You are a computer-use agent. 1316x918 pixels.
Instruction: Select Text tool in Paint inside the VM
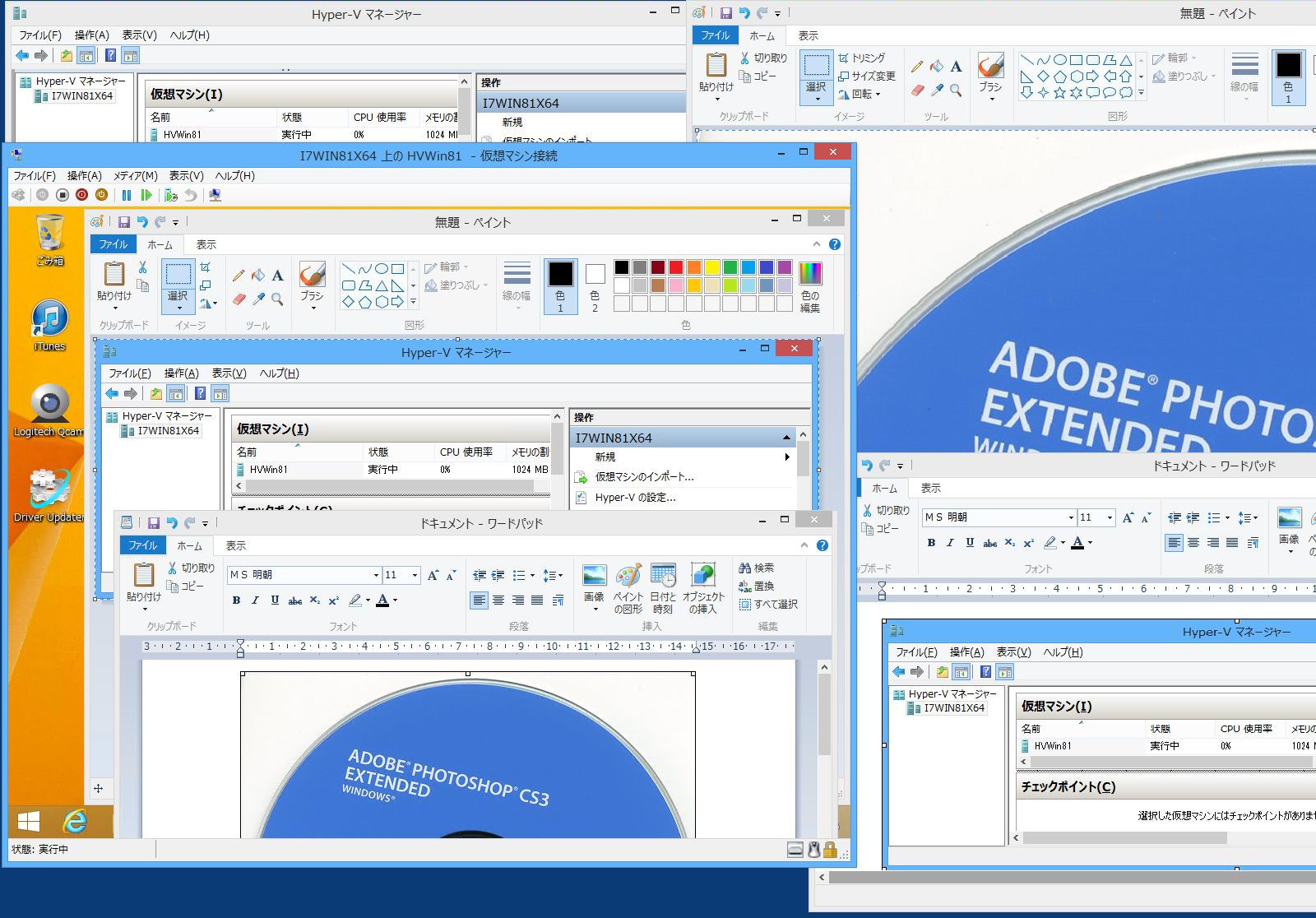pos(278,276)
